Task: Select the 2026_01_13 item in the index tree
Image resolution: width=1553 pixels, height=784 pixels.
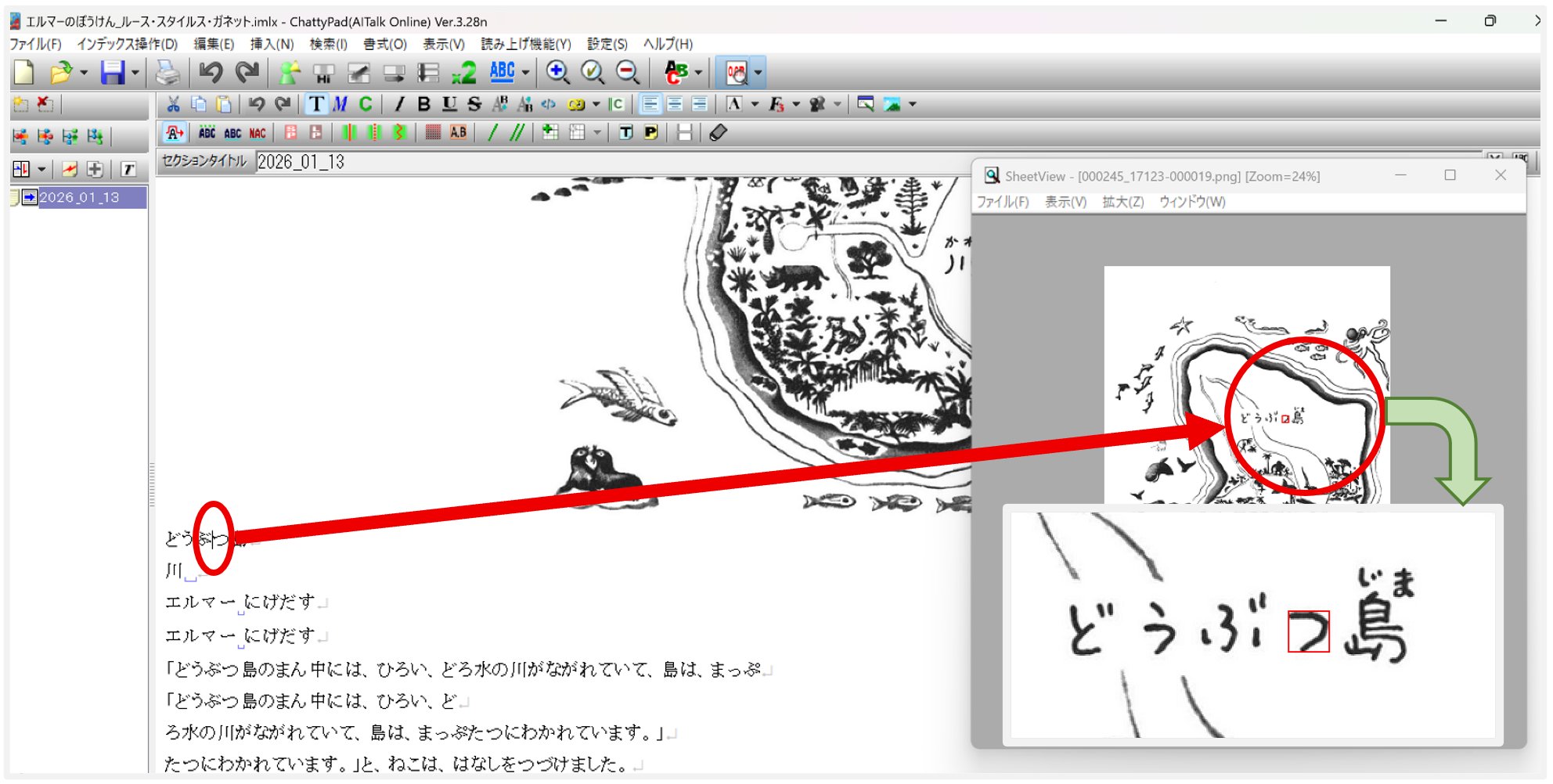Action: point(79,197)
